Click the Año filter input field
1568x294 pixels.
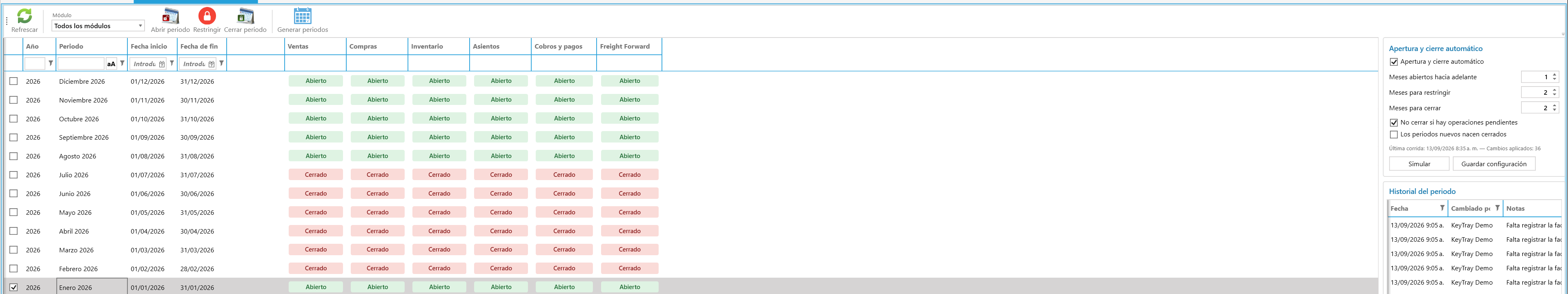(35, 63)
